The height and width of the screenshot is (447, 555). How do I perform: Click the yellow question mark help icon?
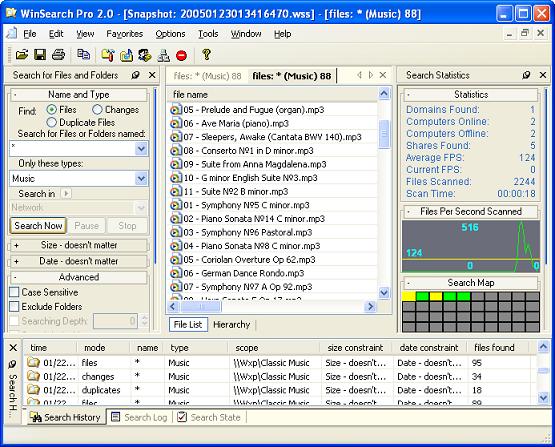click(206, 55)
